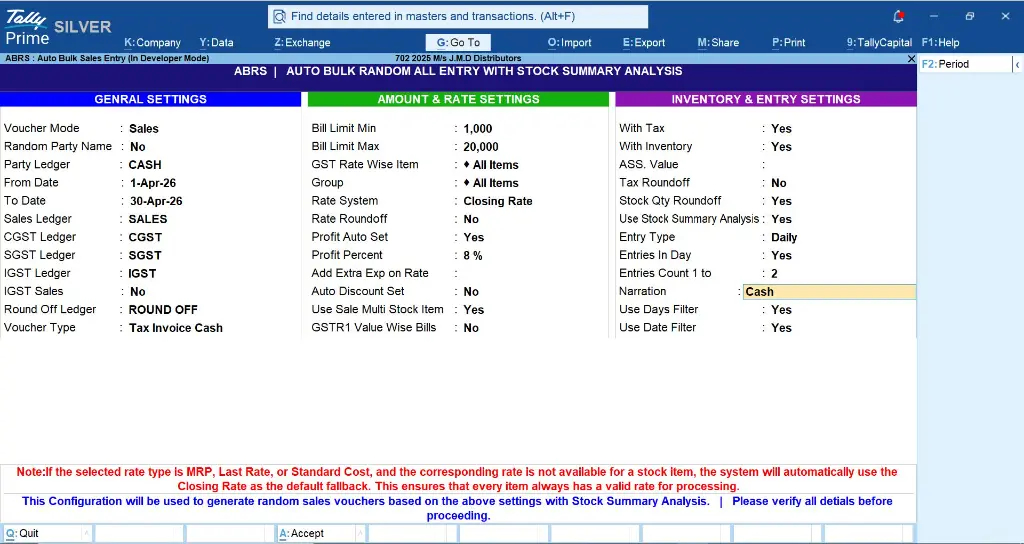This screenshot has height=544, width=1024.
Task: Click the Tally Prime logo
Action: 26,27
